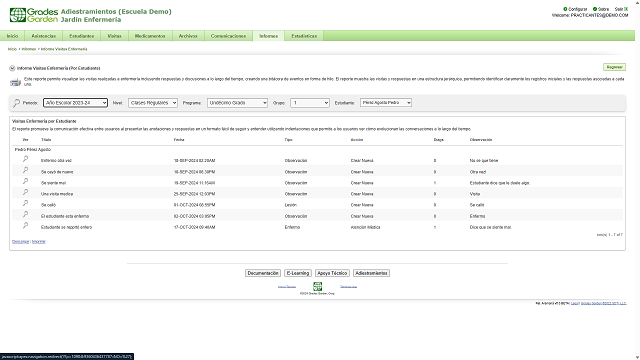Click the 'Atención Médica' action cell

pyautogui.click(x=365, y=227)
